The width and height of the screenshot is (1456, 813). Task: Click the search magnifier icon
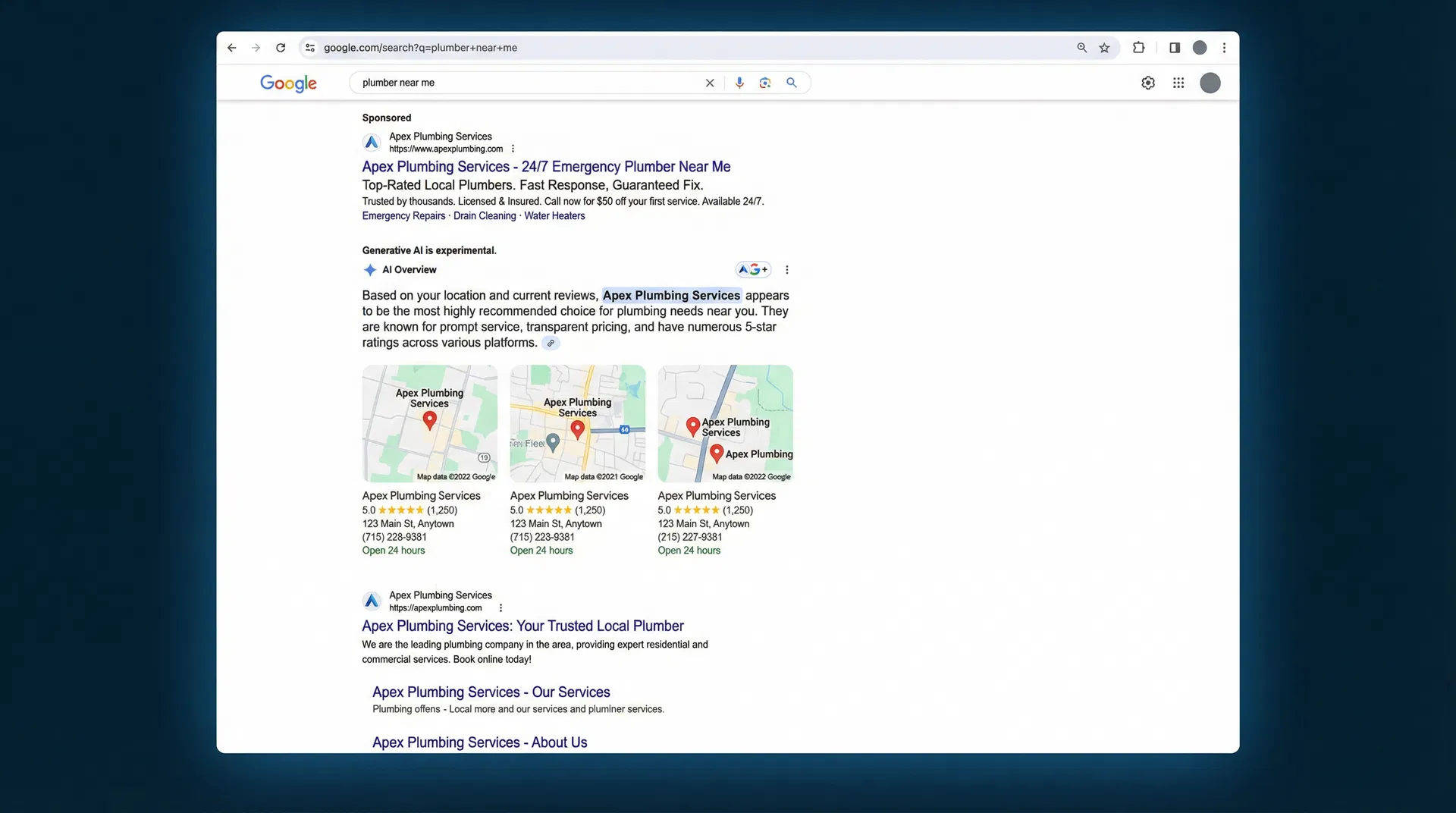pos(791,83)
